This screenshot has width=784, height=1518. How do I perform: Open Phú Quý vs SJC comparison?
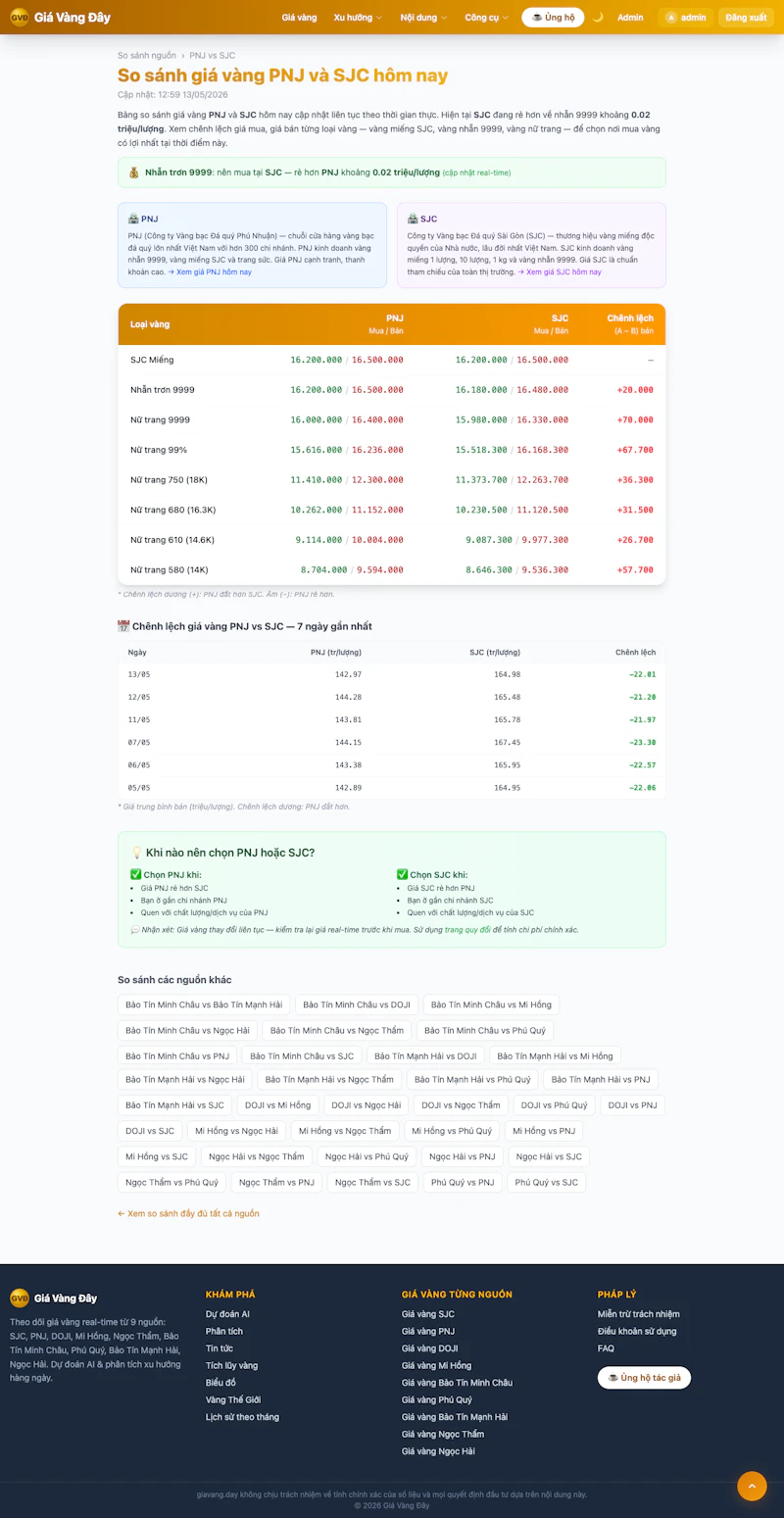click(547, 1182)
